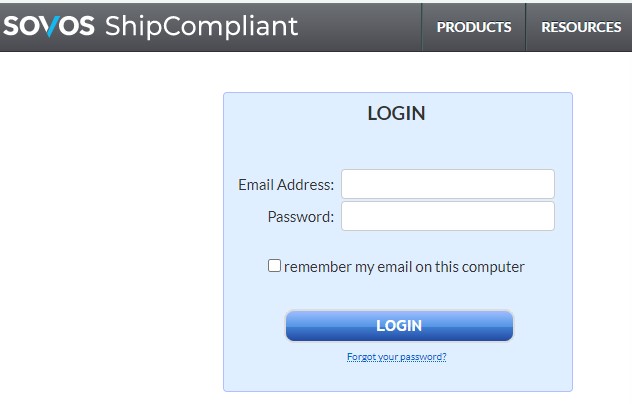The height and width of the screenshot is (404, 632).
Task: Click the 'remember my email on this computer' text
Action: (x=404, y=267)
